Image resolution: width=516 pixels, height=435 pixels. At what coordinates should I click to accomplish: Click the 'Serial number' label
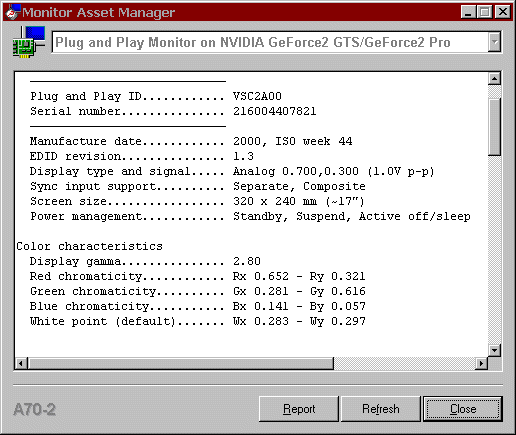tap(75, 111)
